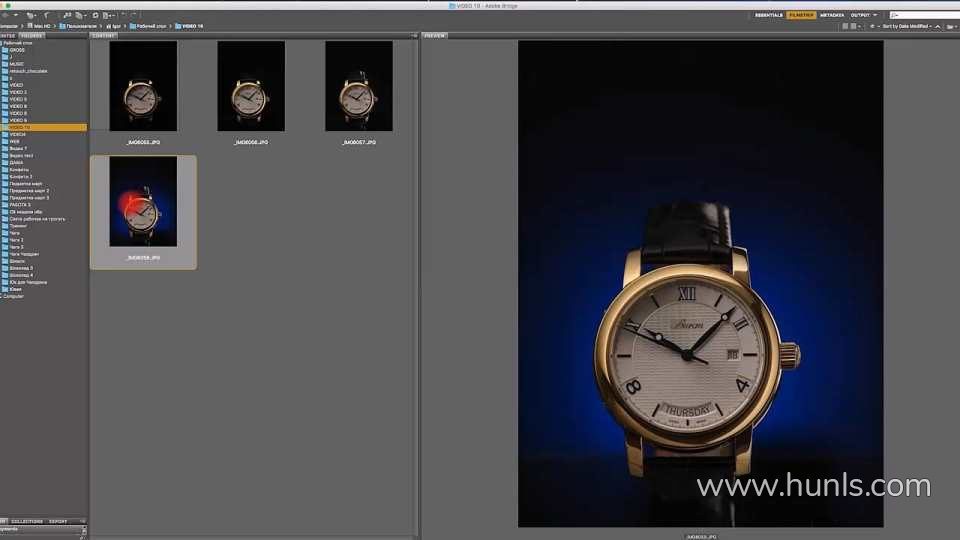Click file name under blue-background thumbnail
This screenshot has width=960, height=540.
coord(143,258)
